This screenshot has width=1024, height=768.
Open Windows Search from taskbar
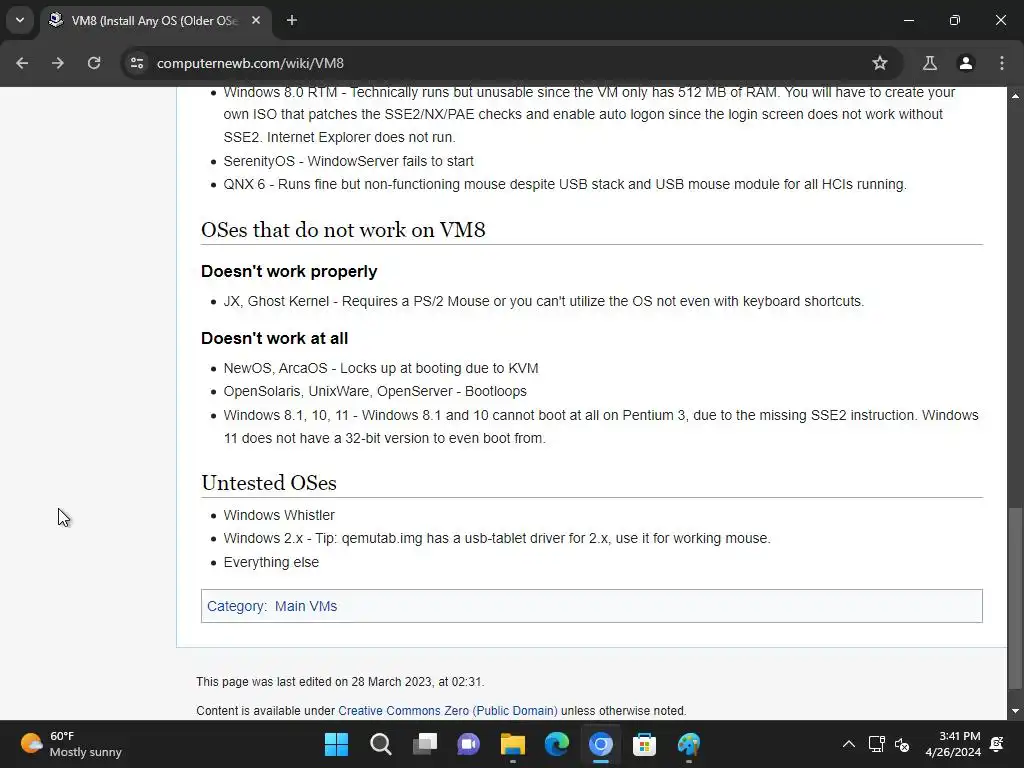(381, 744)
